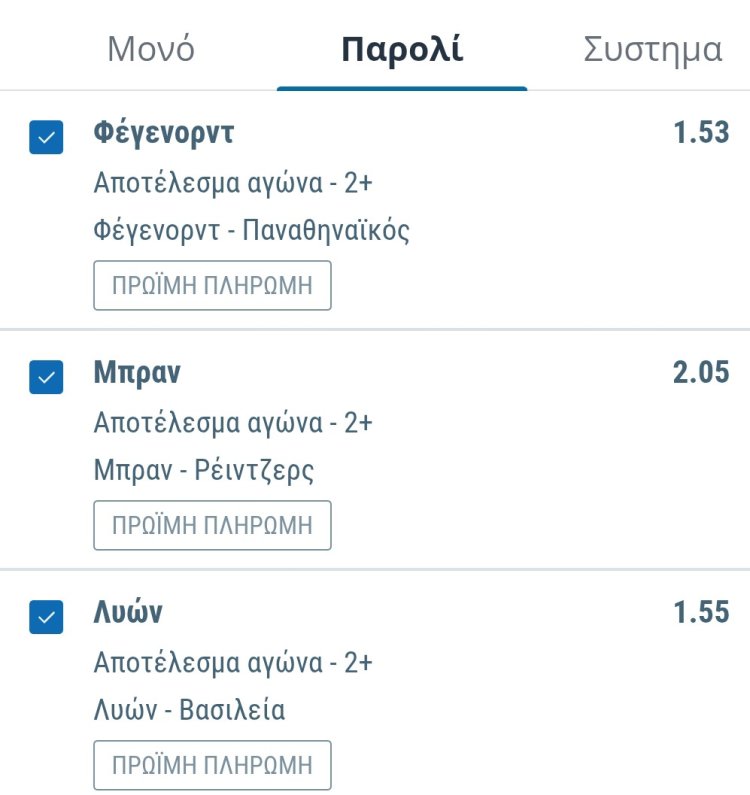Toggle the Μπραν selection checkbox

pos(47,377)
